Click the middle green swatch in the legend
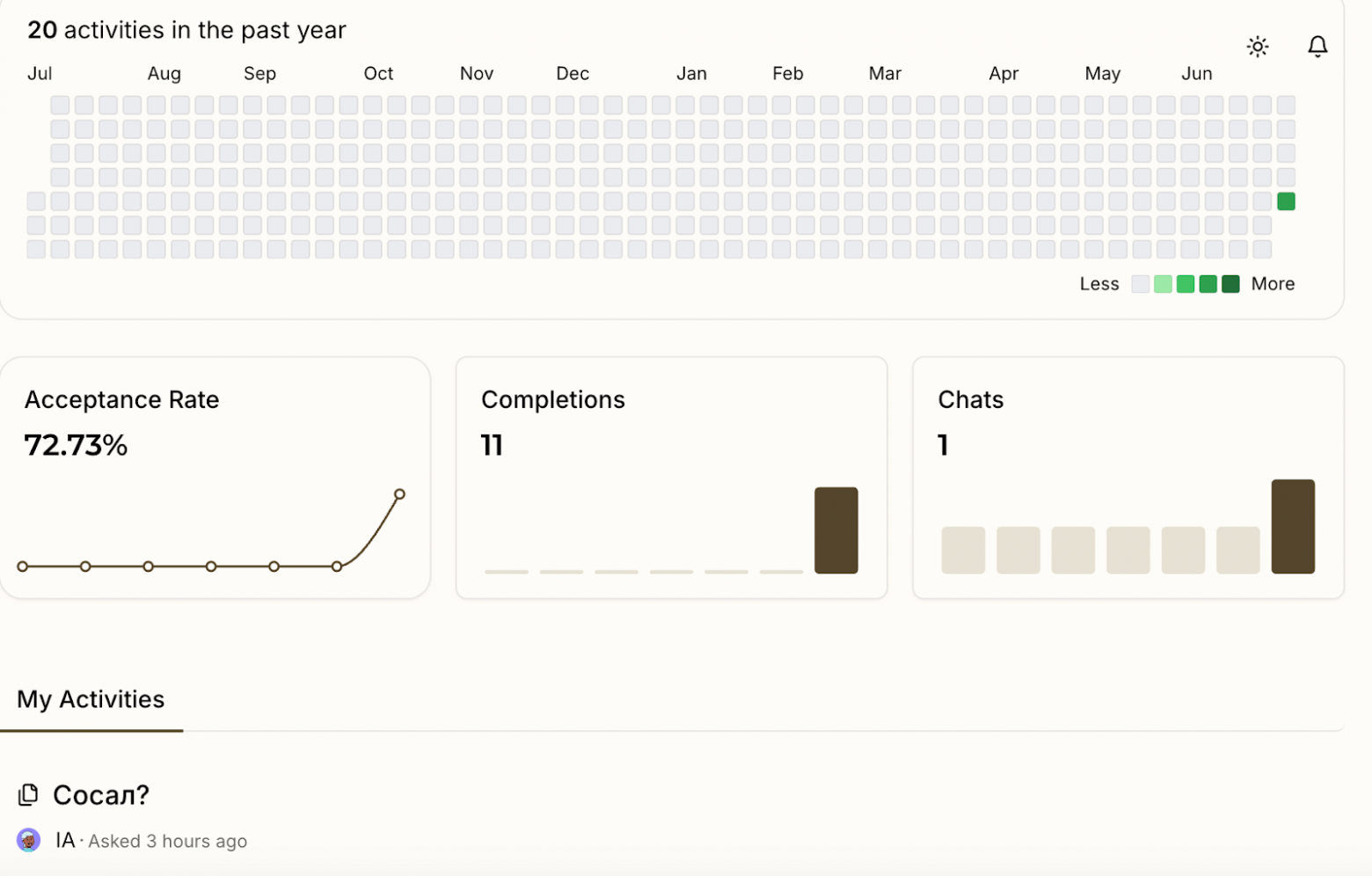The image size is (1372, 876). (1185, 283)
